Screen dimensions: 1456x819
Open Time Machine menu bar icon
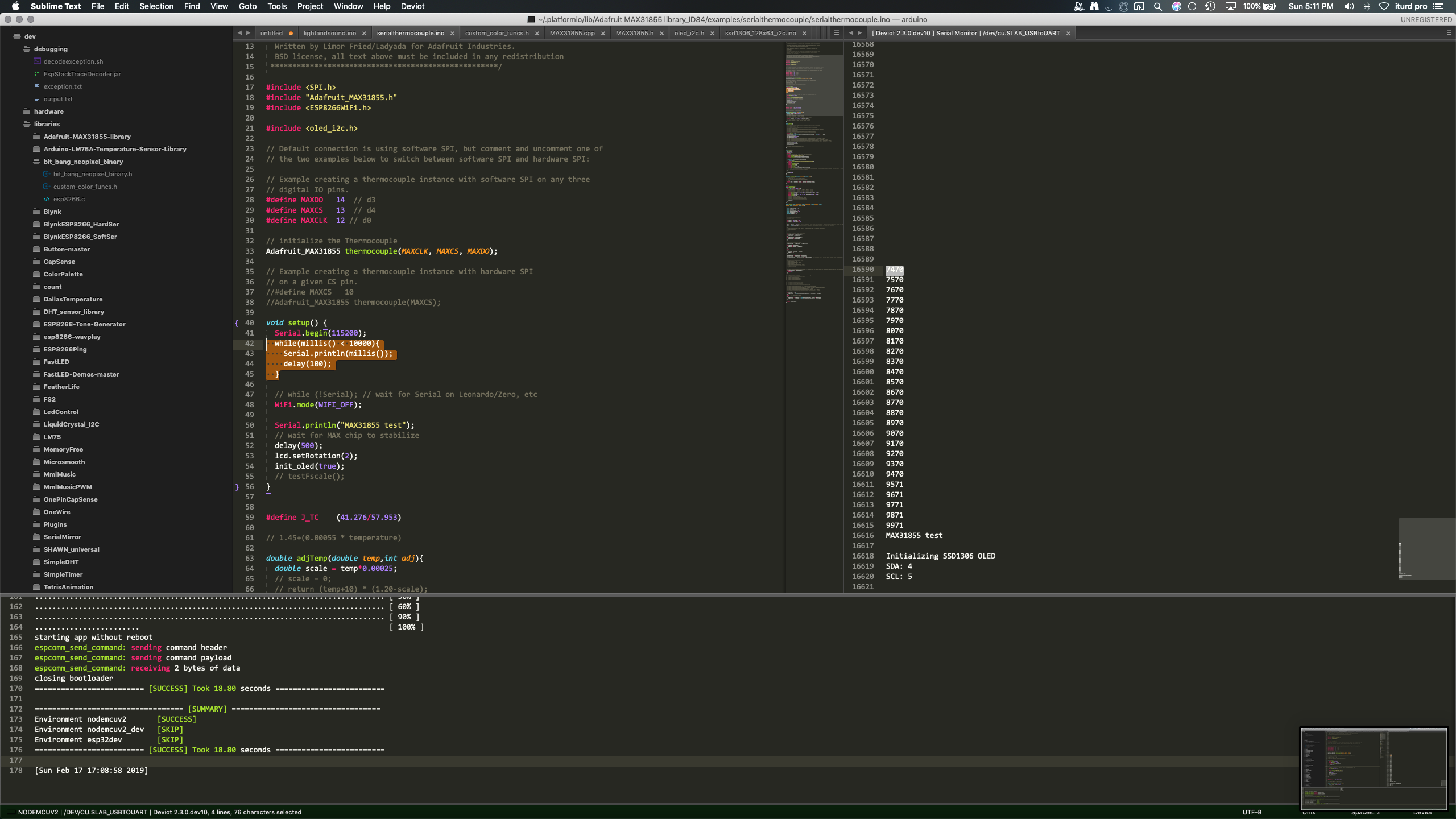coord(1210,6)
